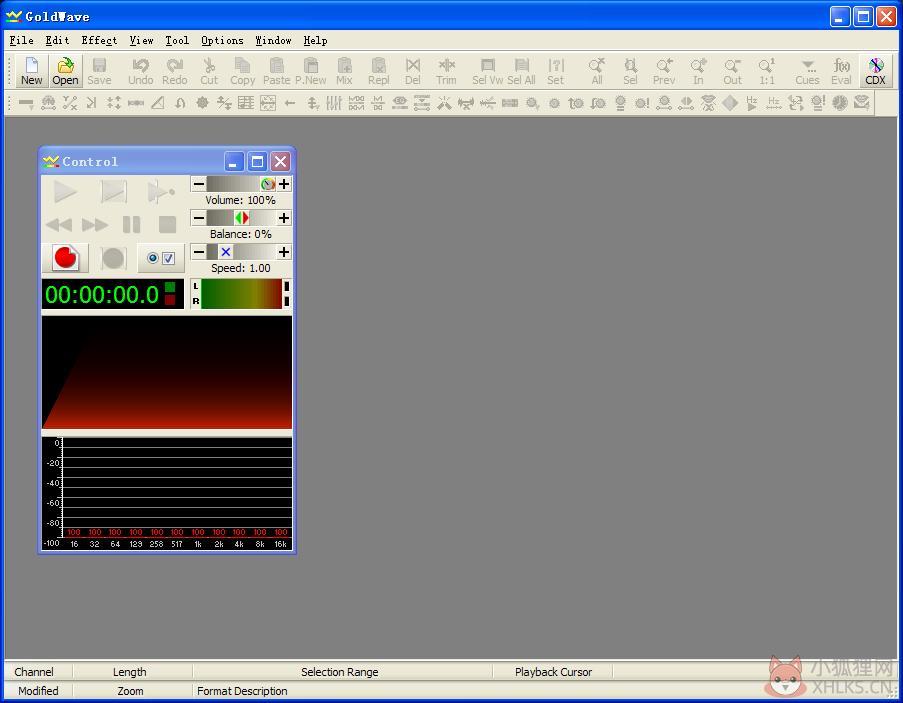Open the Tool menu
This screenshot has height=703, width=903.
click(177, 40)
